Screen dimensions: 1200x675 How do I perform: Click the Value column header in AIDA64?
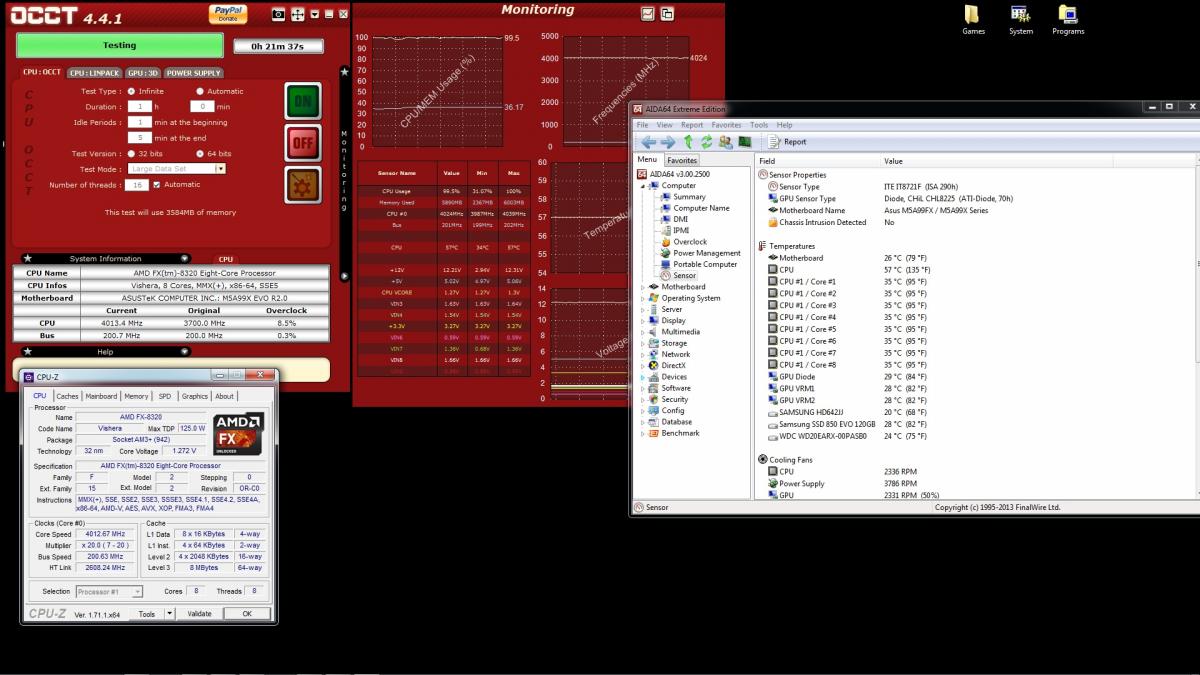tap(1040, 160)
